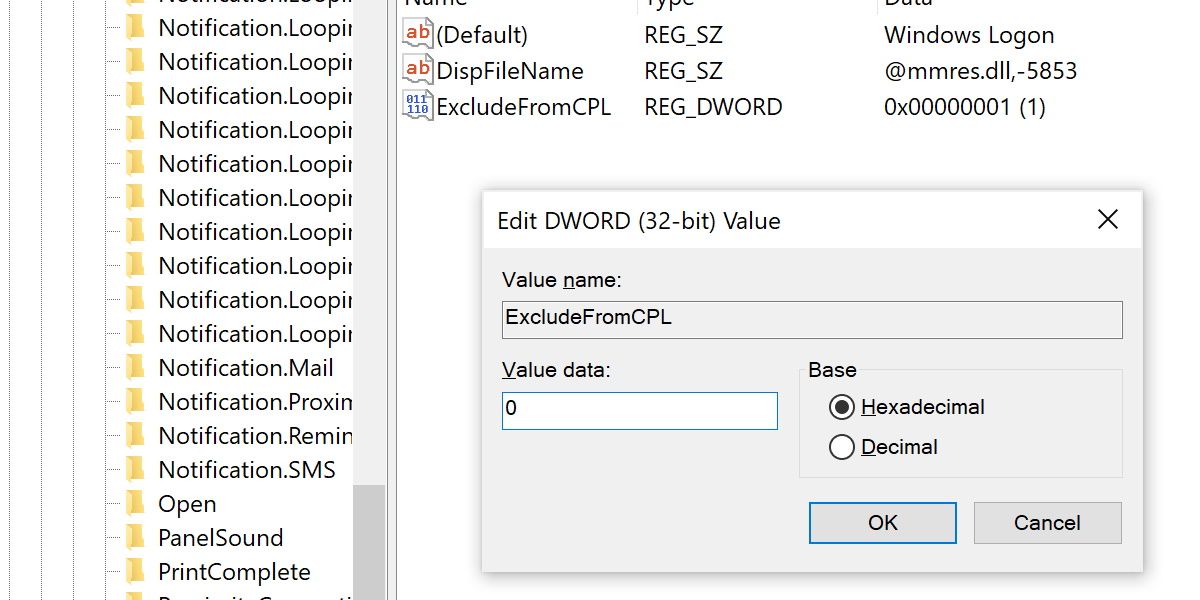Select the PanelSound key

point(221,537)
